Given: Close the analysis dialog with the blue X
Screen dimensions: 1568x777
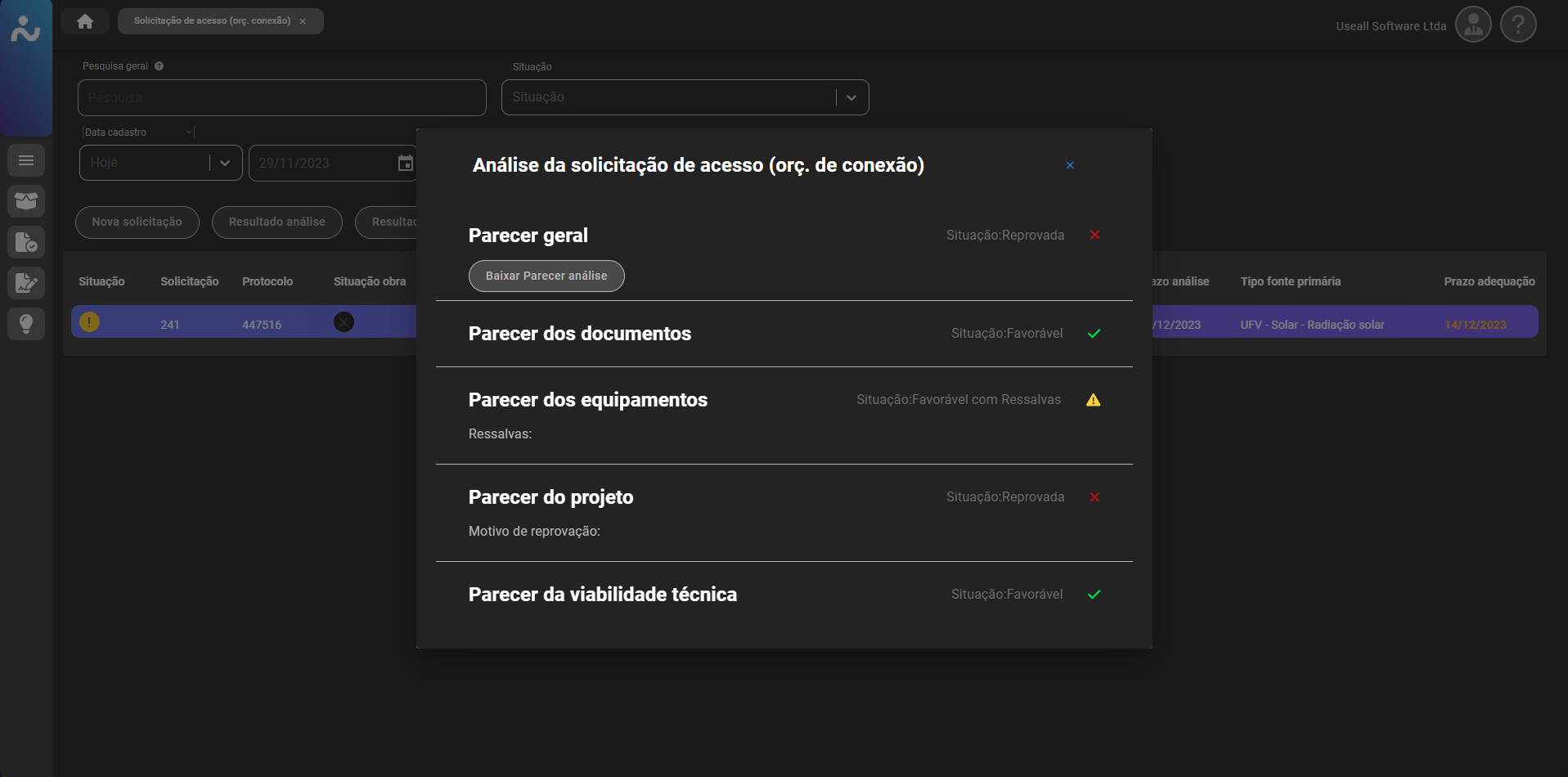Looking at the screenshot, I should tap(1070, 165).
